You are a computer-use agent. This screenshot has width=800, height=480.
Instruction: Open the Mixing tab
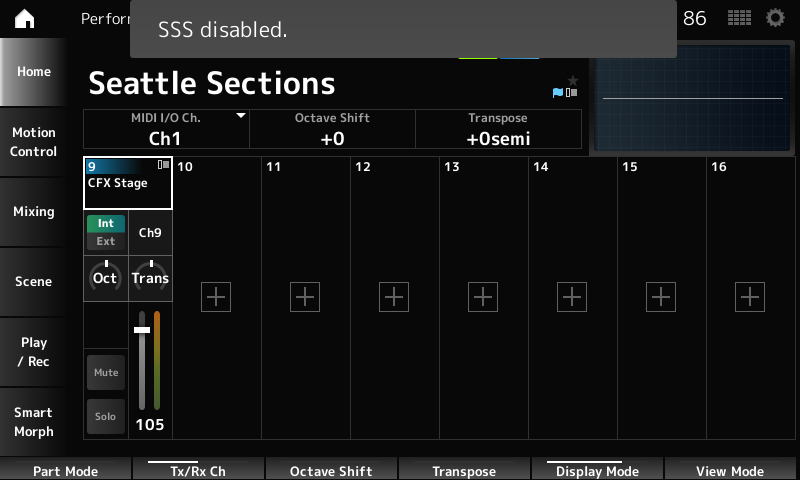click(34, 212)
